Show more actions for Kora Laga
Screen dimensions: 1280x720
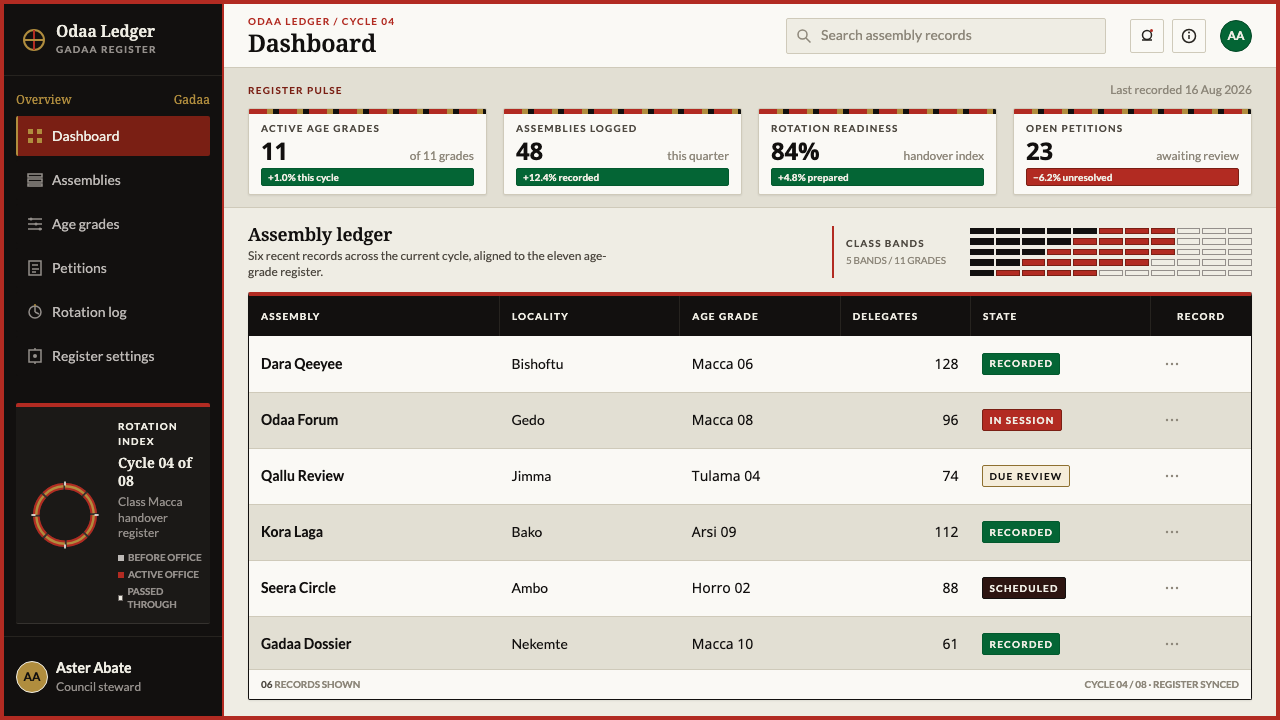[1172, 532]
